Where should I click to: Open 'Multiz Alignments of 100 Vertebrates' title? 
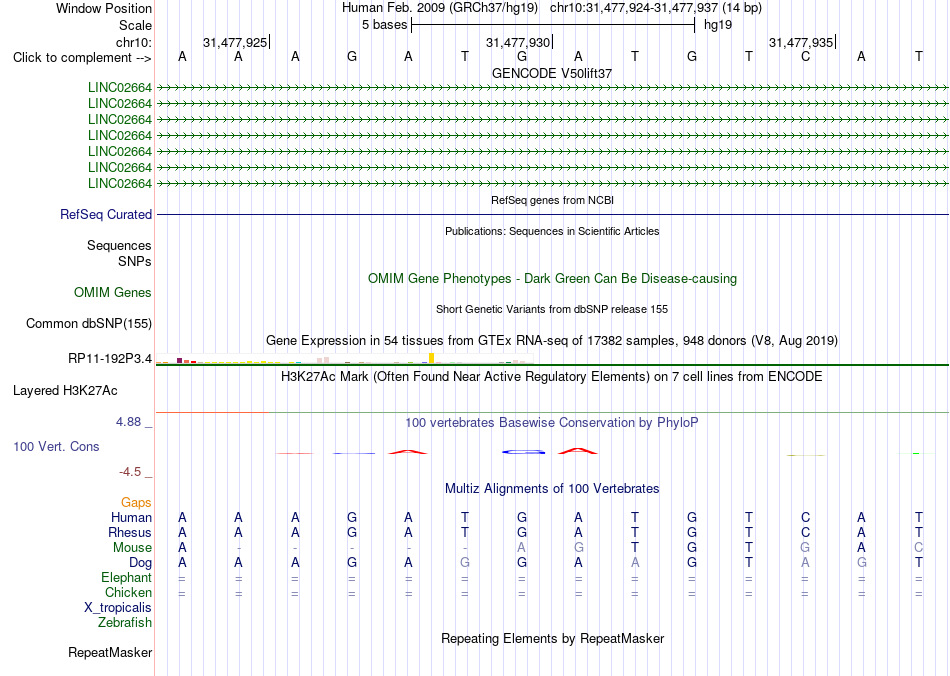pyautogui.click(x=552, y=488)
